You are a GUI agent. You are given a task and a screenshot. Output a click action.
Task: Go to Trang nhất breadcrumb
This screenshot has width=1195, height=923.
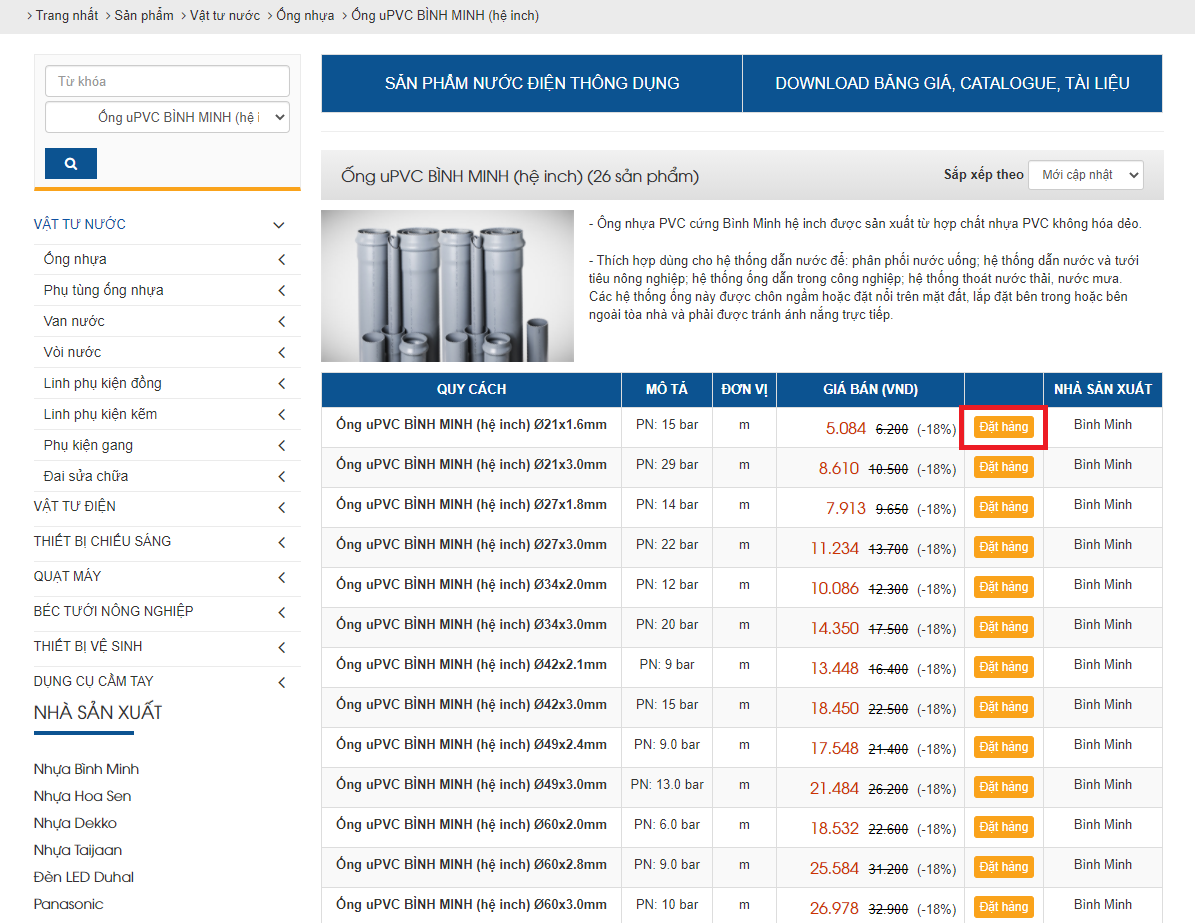[66, 15]
